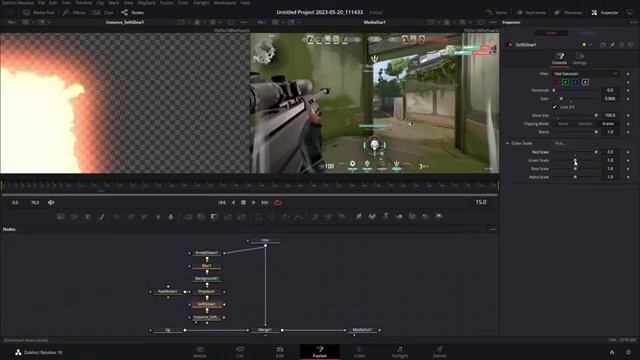Toggle the red channel for SoftGlow1

tap(556, 82)
